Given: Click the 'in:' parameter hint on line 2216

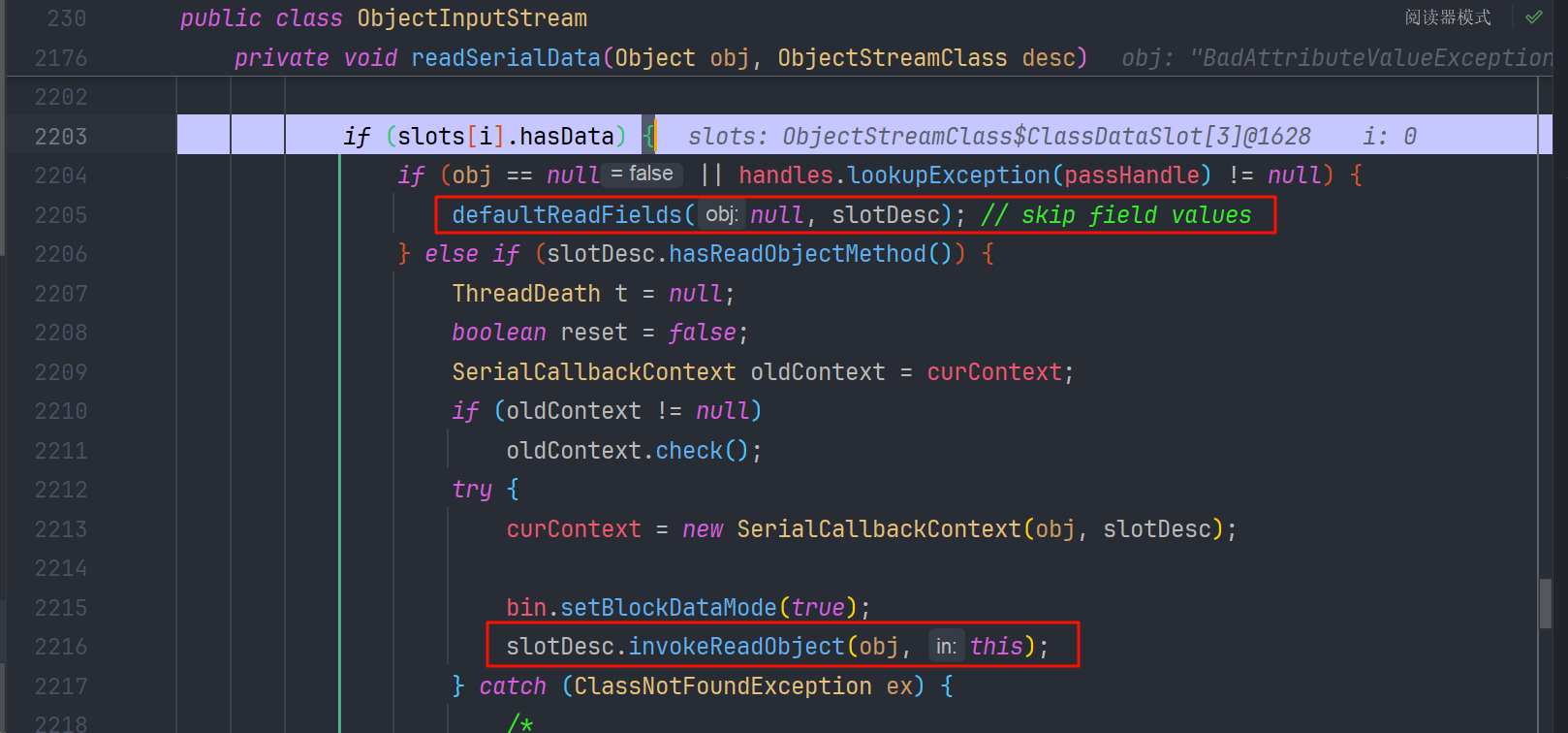Looking at the screenshot, I should coord(946,646).
